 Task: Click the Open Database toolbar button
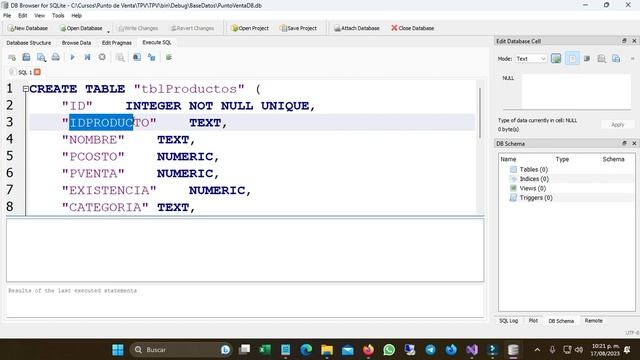(81, 28)
